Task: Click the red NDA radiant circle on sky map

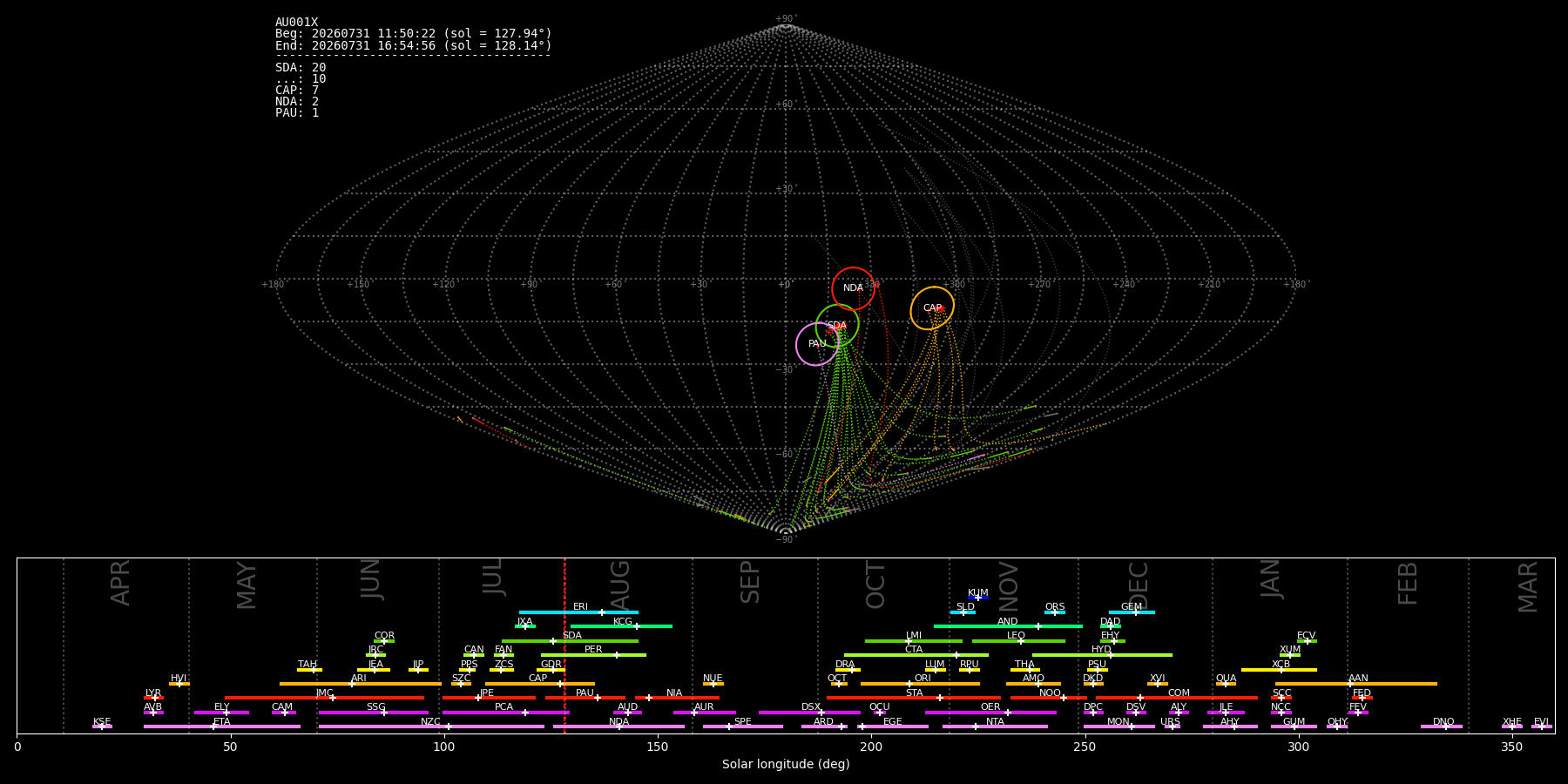Action: tap(853, 288)
